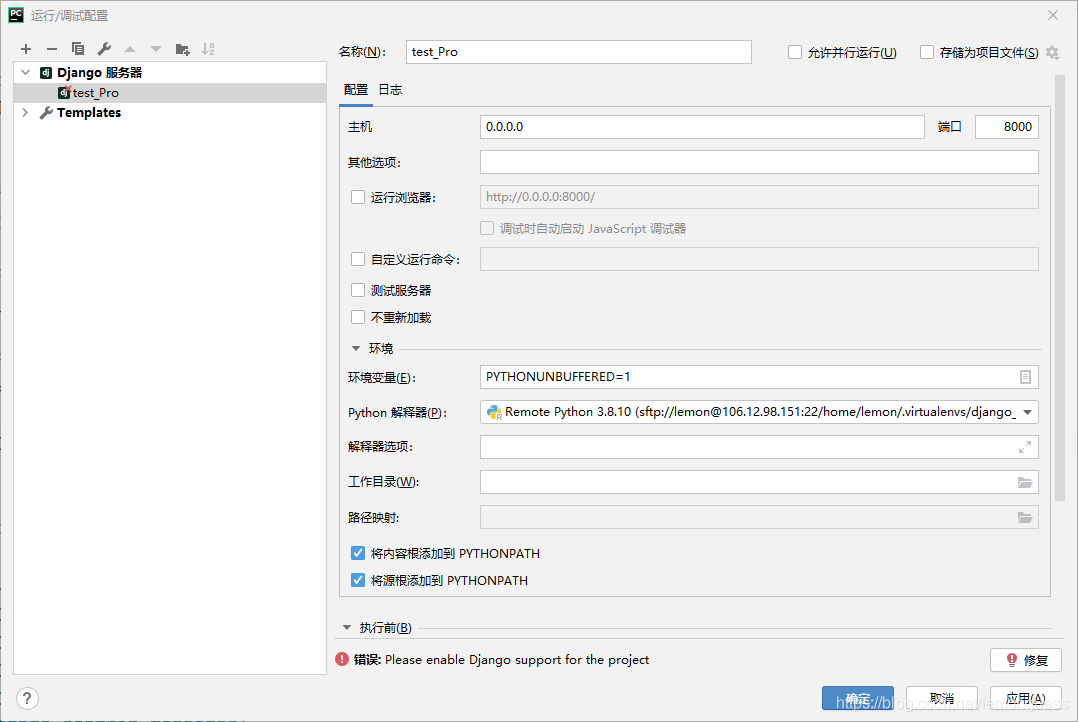Check the test server option
Screen dimensions: 1078x722
358,290
